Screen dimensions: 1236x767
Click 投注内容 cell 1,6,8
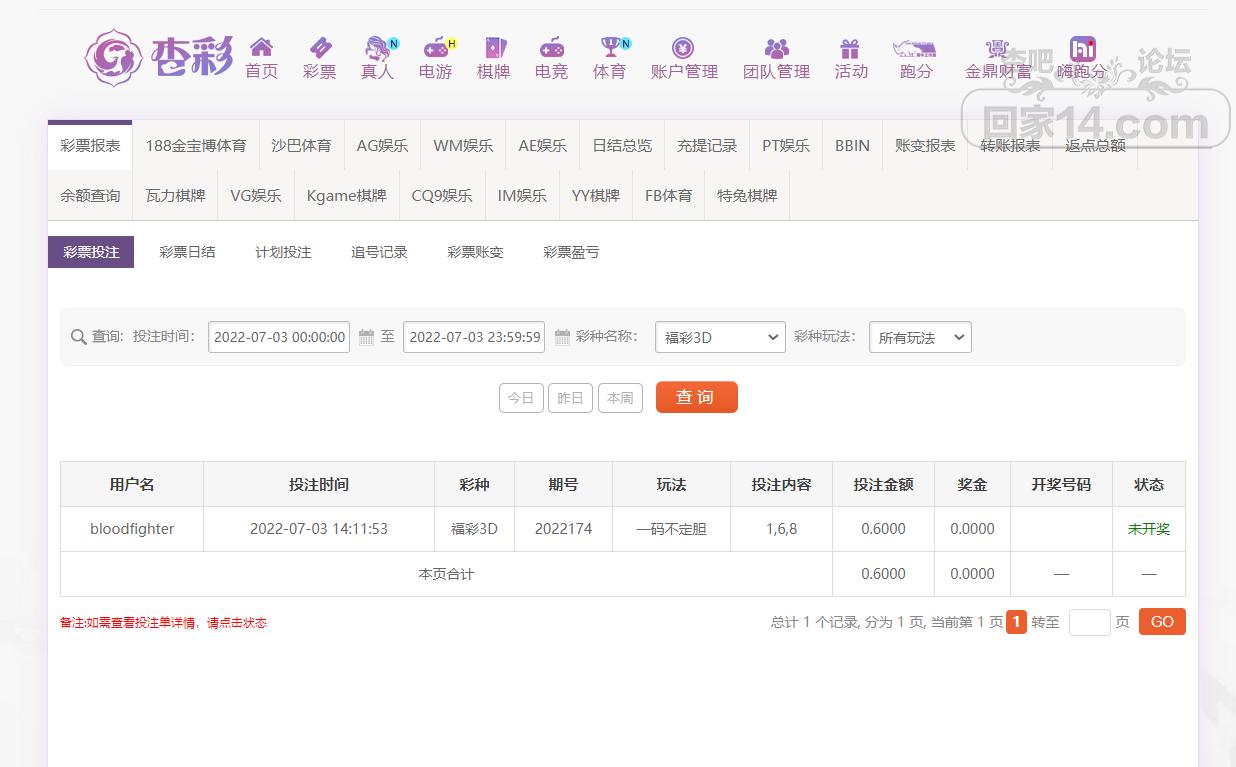(x=782, y=529)
